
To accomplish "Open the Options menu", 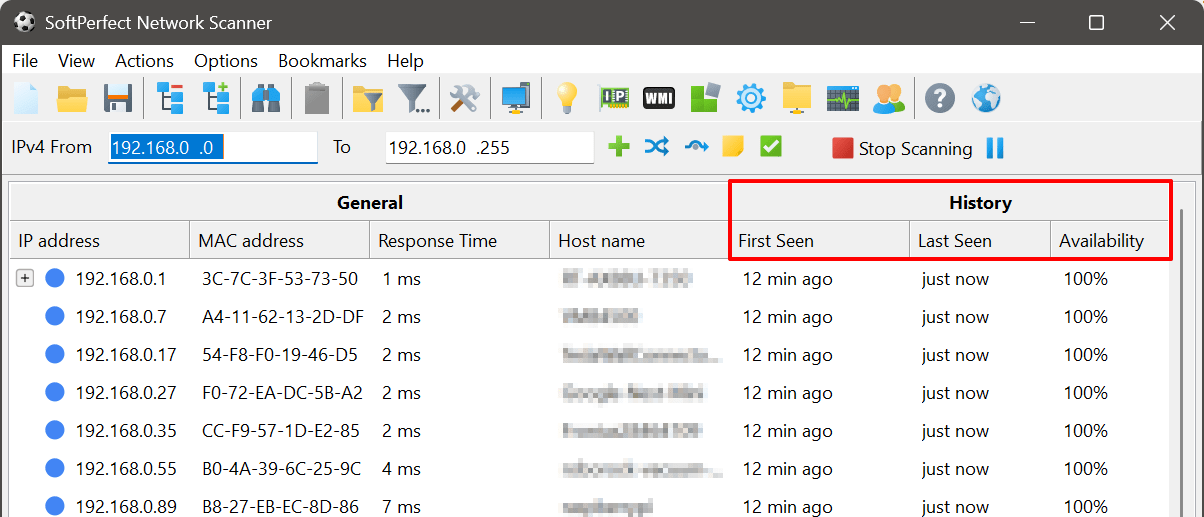I will (226, 61).
